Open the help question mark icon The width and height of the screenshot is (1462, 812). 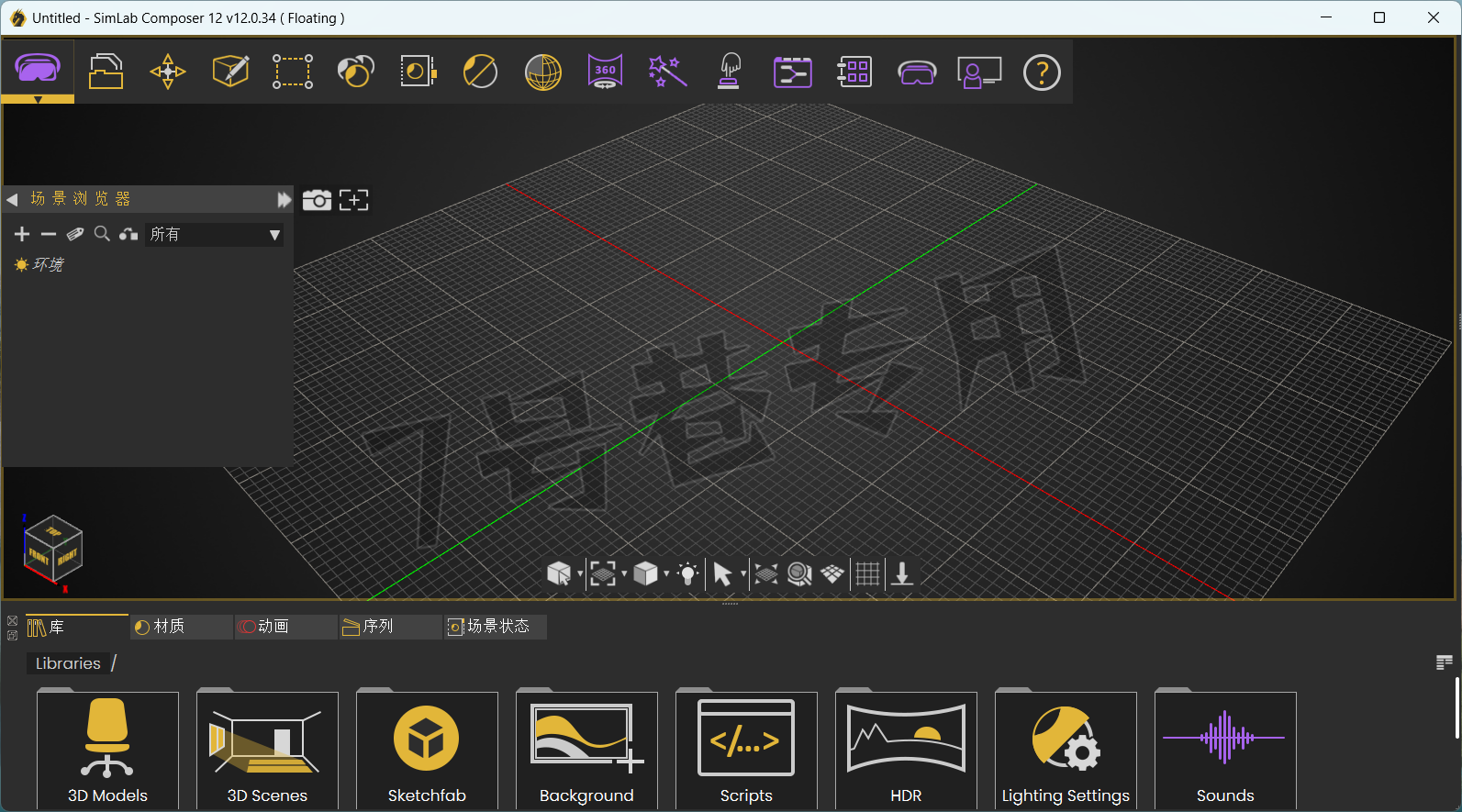[1042, 72]
